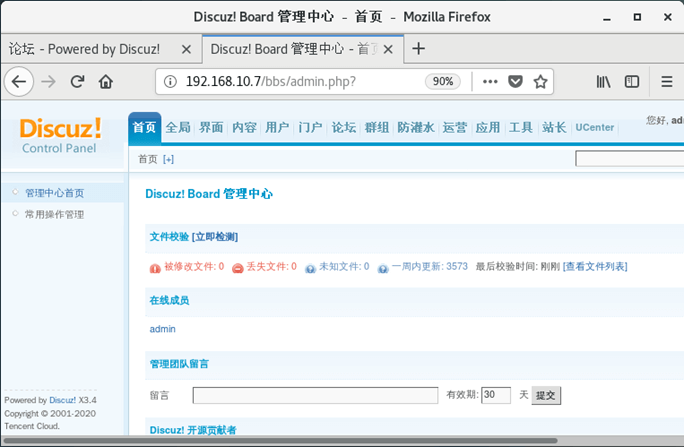Click the 一周内更新: 3573 text

point(430,266)
